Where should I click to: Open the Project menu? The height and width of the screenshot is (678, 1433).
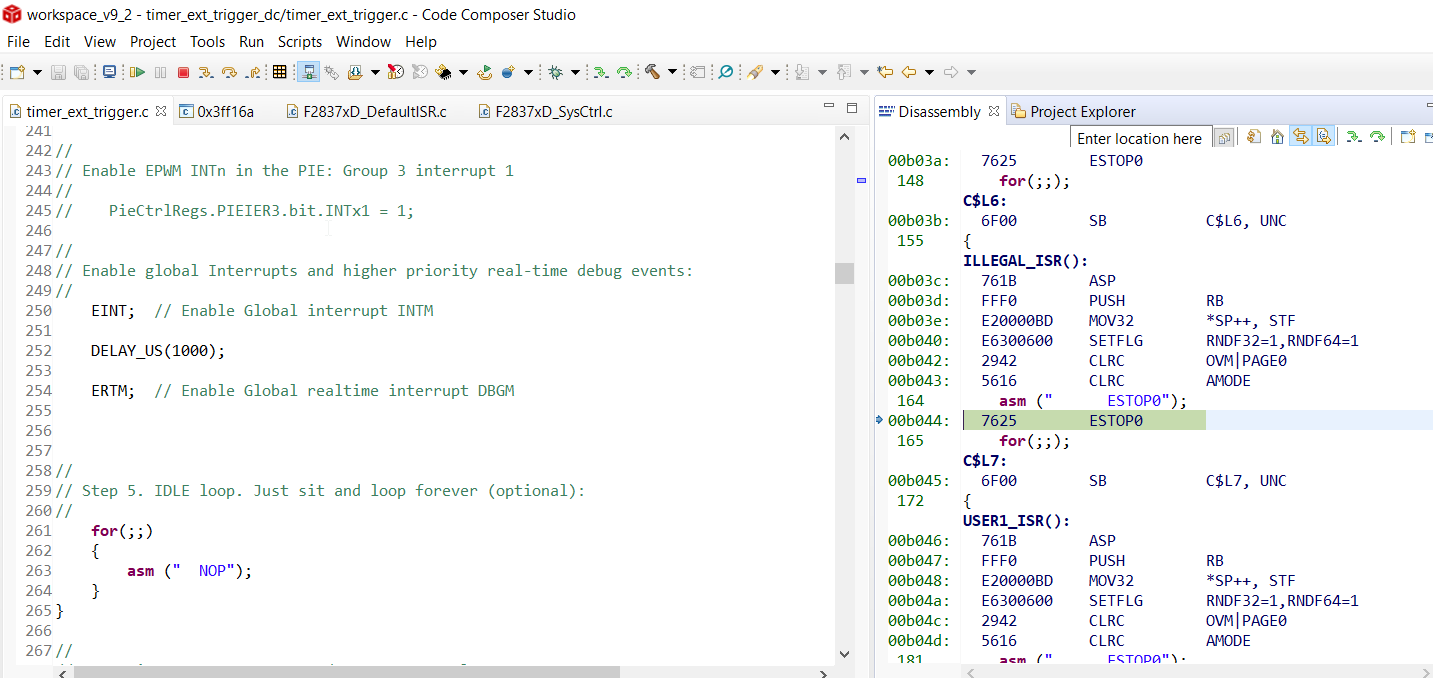pyautogui.click(x=153, y=42)
